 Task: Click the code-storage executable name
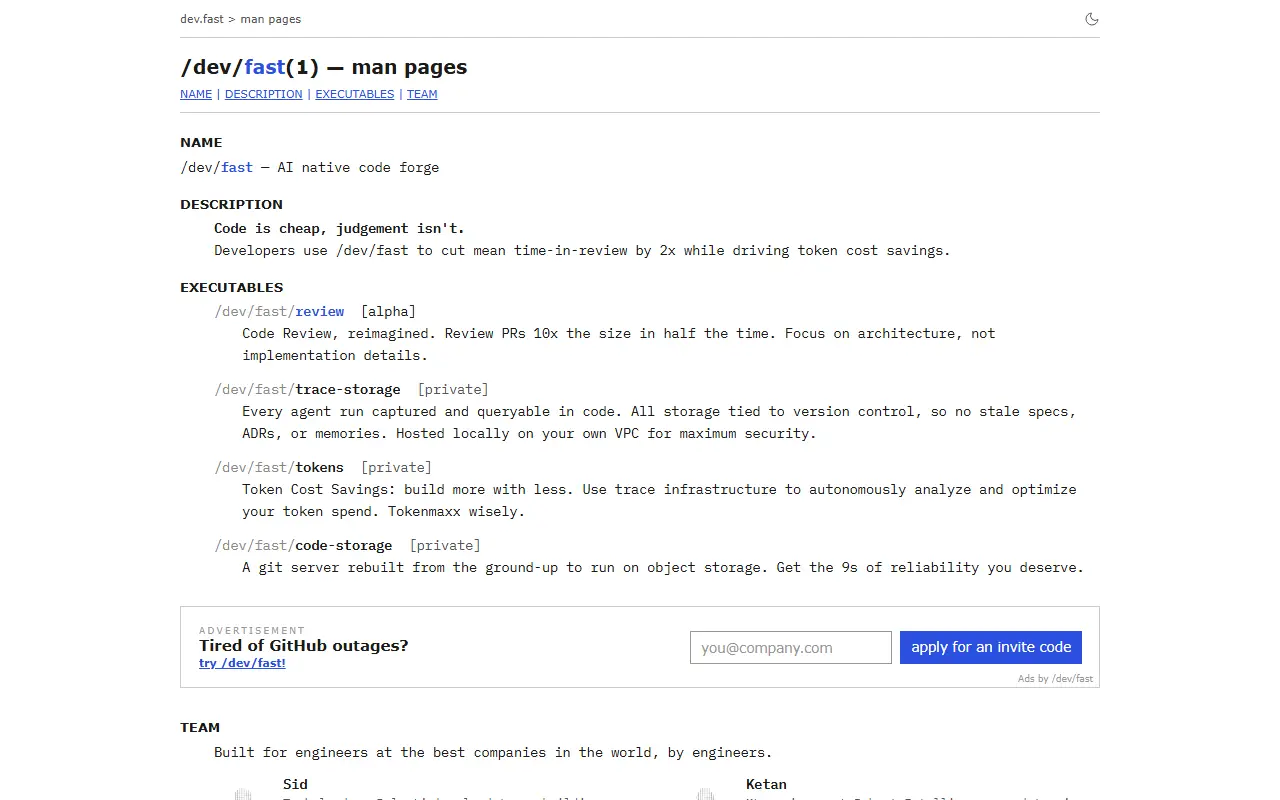pos(344,545)
